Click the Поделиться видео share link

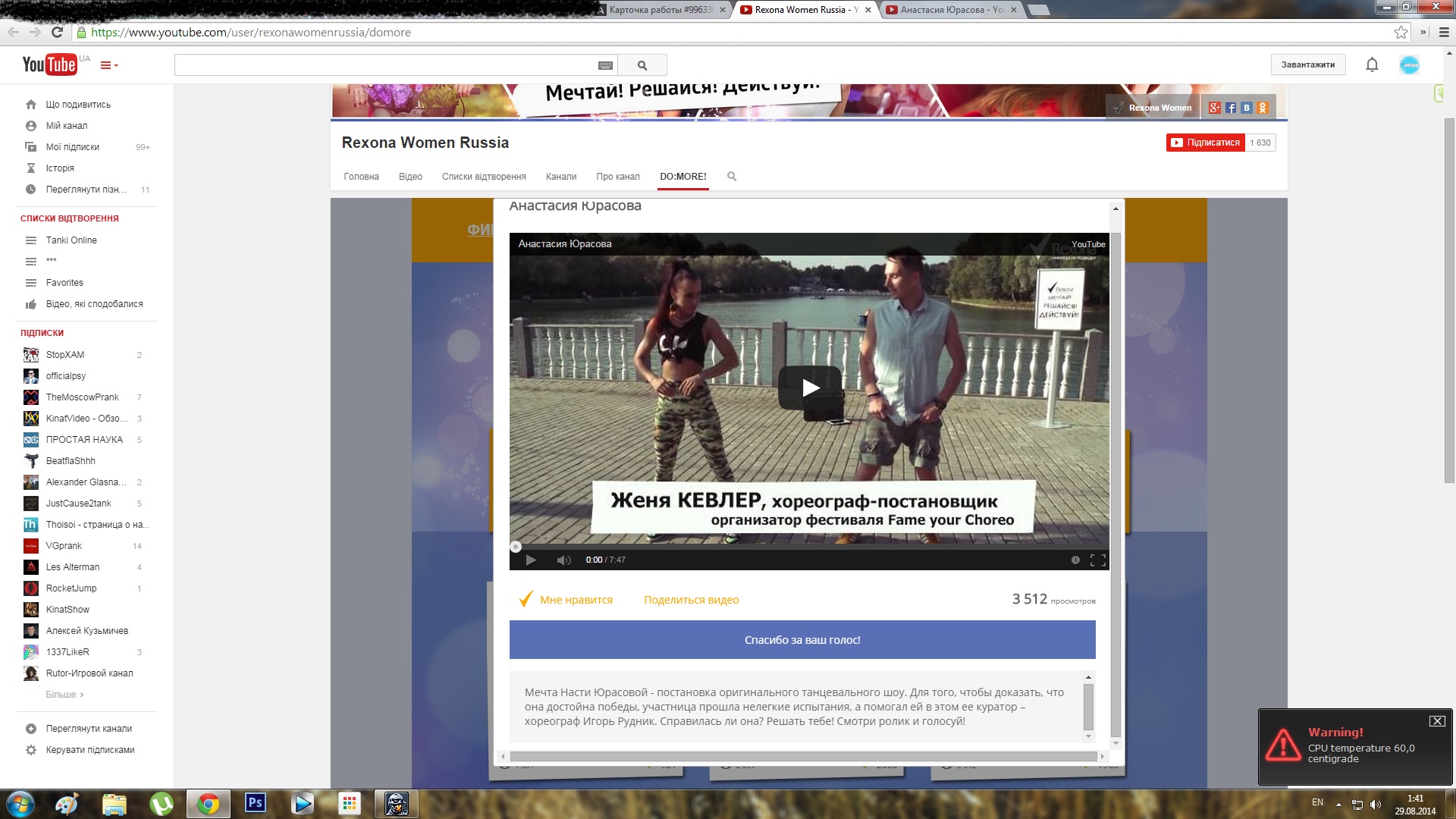pos(692,600)
